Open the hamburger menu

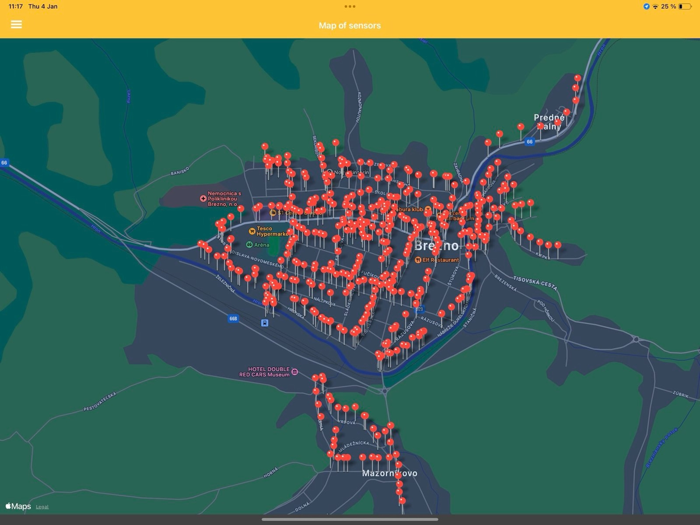coord(17,25)
